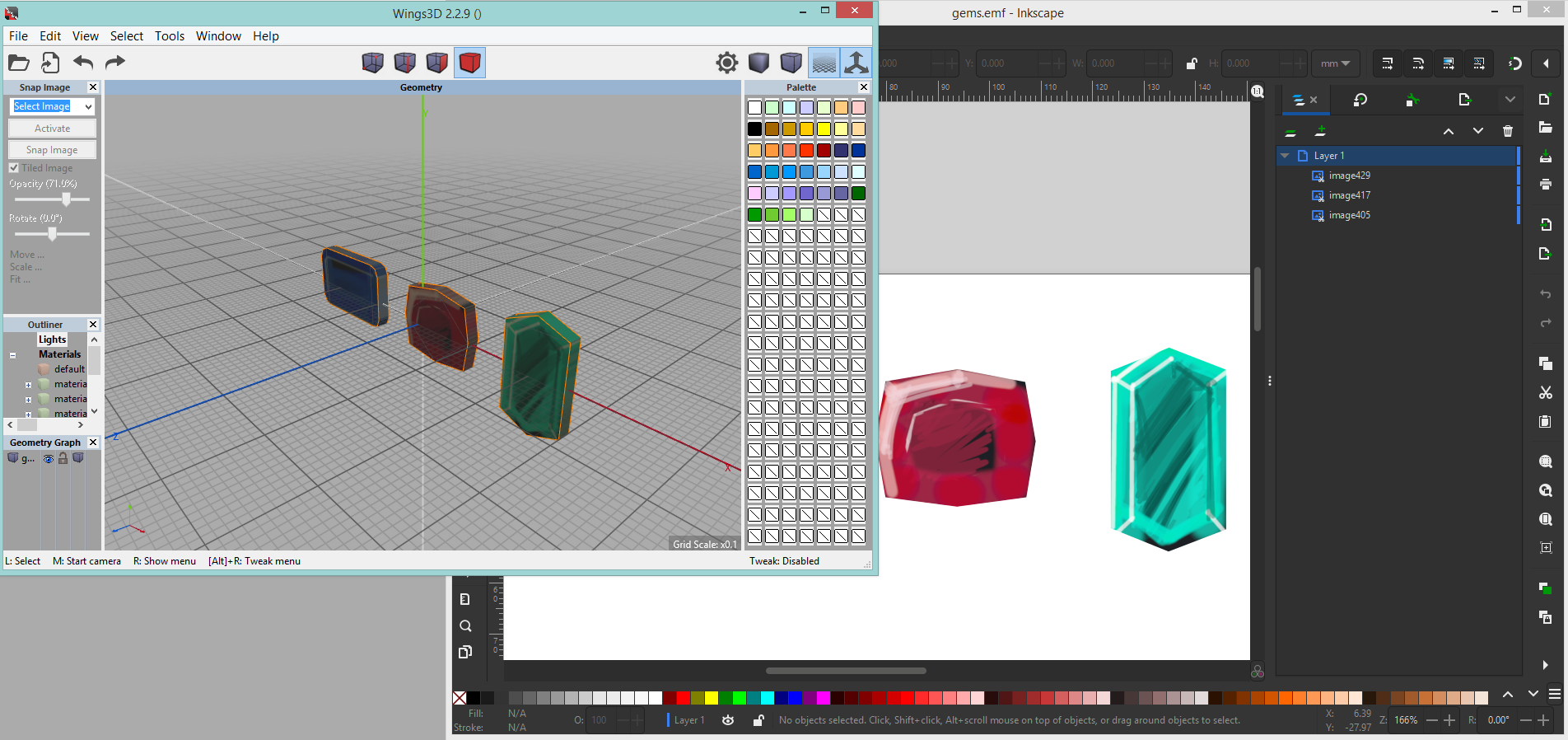The height and width of the screenshot is (740, 1568).
Task: Click the Undo arrow in Wings3D
Action: point(83,62)
